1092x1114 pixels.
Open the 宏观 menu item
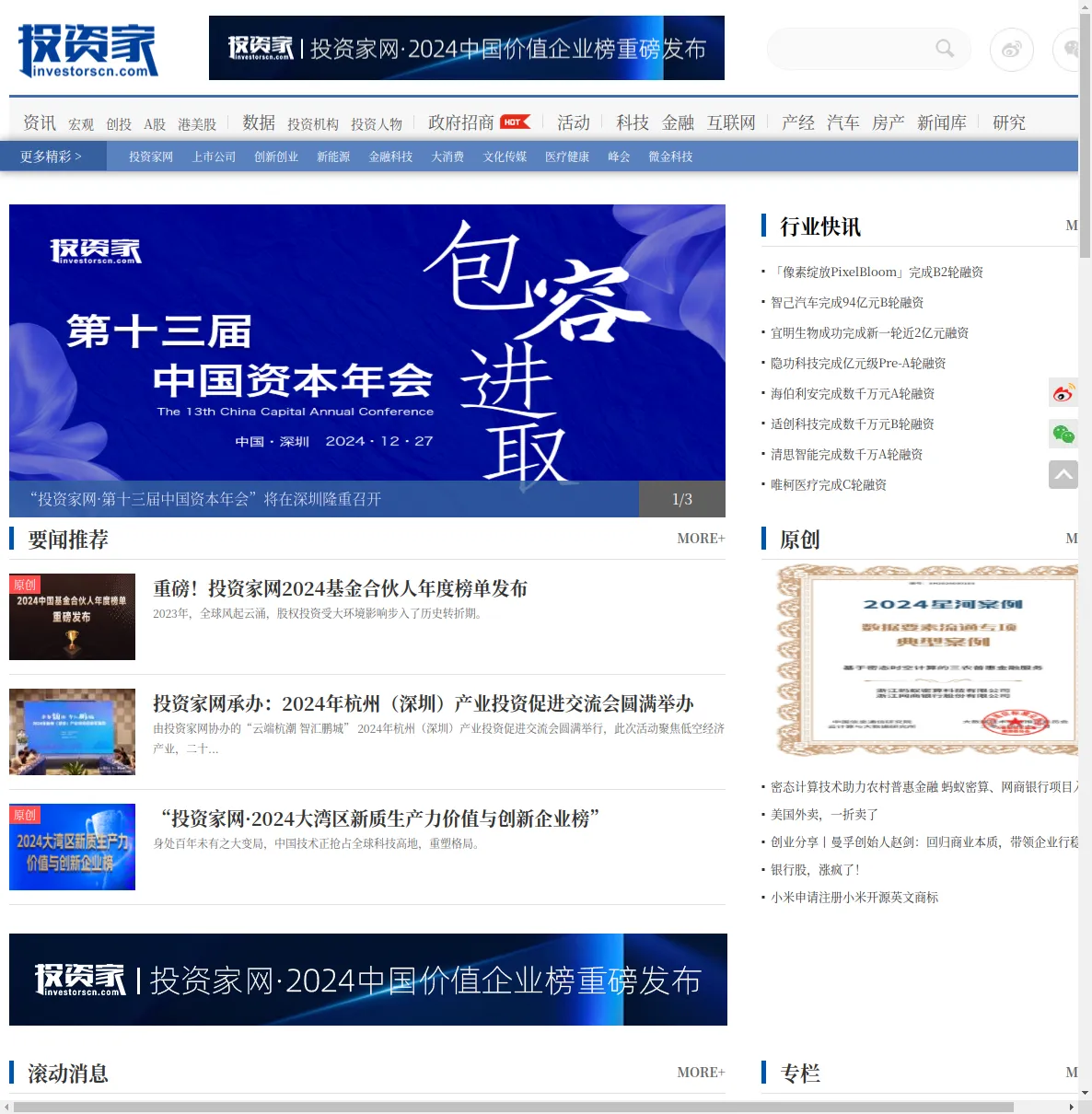[x=81, y=124]
